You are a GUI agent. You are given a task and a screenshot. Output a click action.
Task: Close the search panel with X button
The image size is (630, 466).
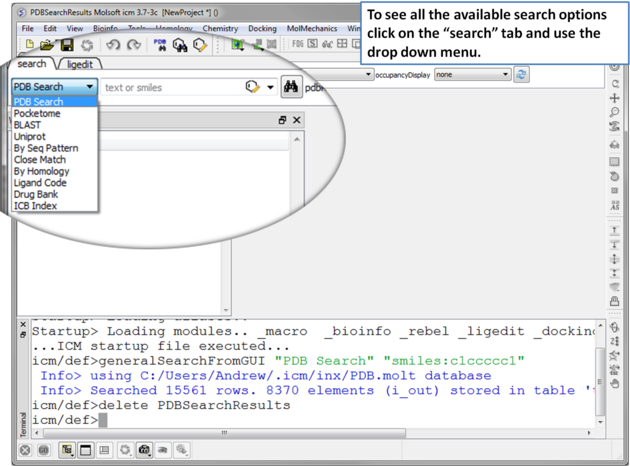pos(297,120)
